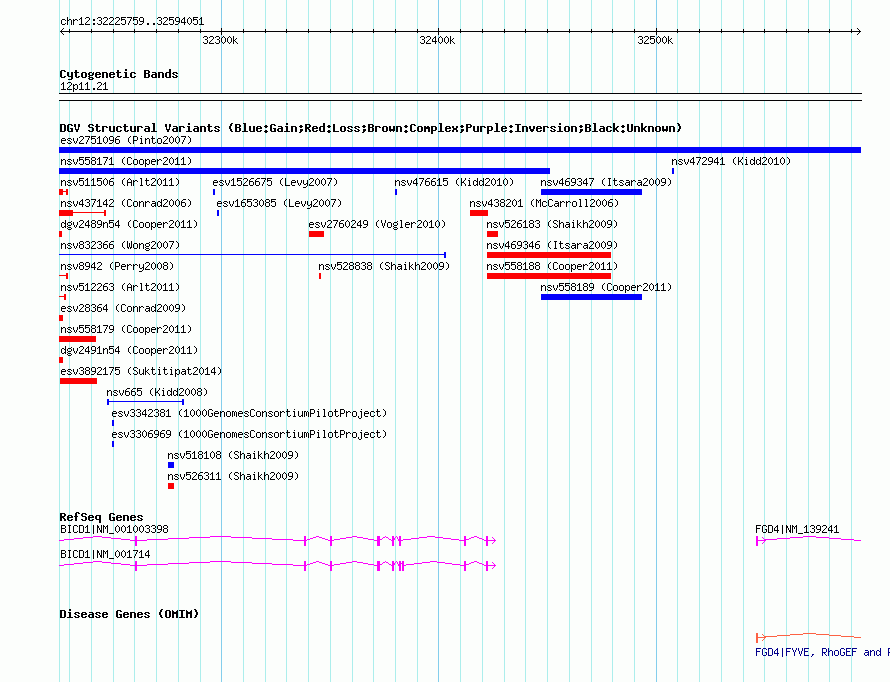Click the nsv558171 blue gain bar

tap(304, 171)
